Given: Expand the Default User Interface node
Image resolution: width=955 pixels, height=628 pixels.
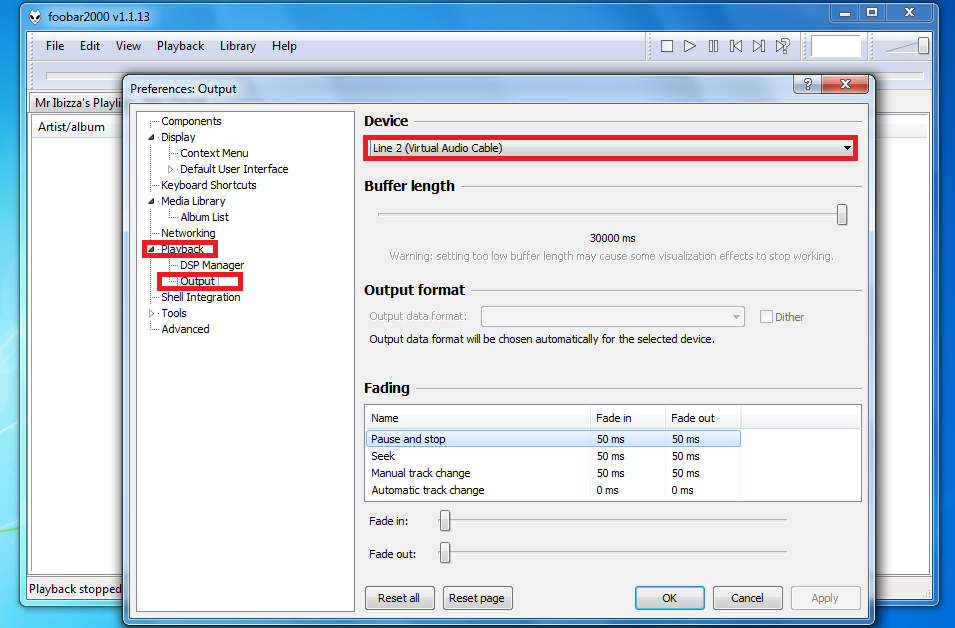Looking at the screenshot, I should [171, 169].
